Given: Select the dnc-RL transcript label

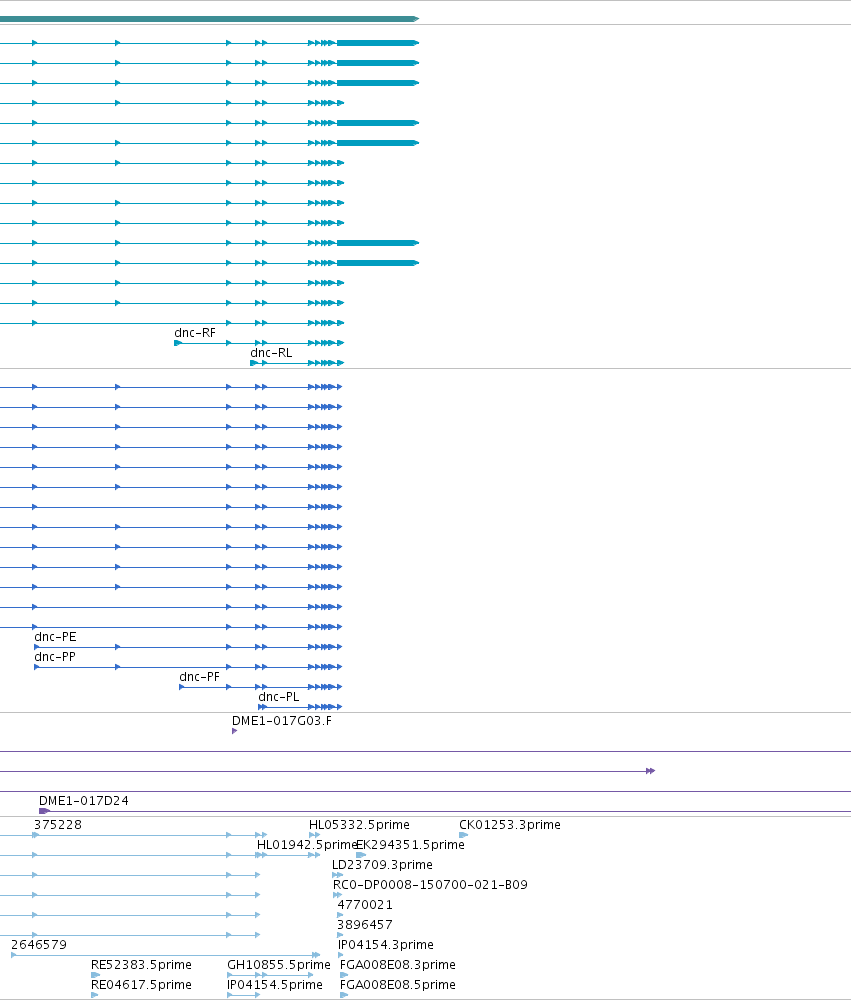Looking at the screenshot, I should pyautogui.click(x=270, y=353).
